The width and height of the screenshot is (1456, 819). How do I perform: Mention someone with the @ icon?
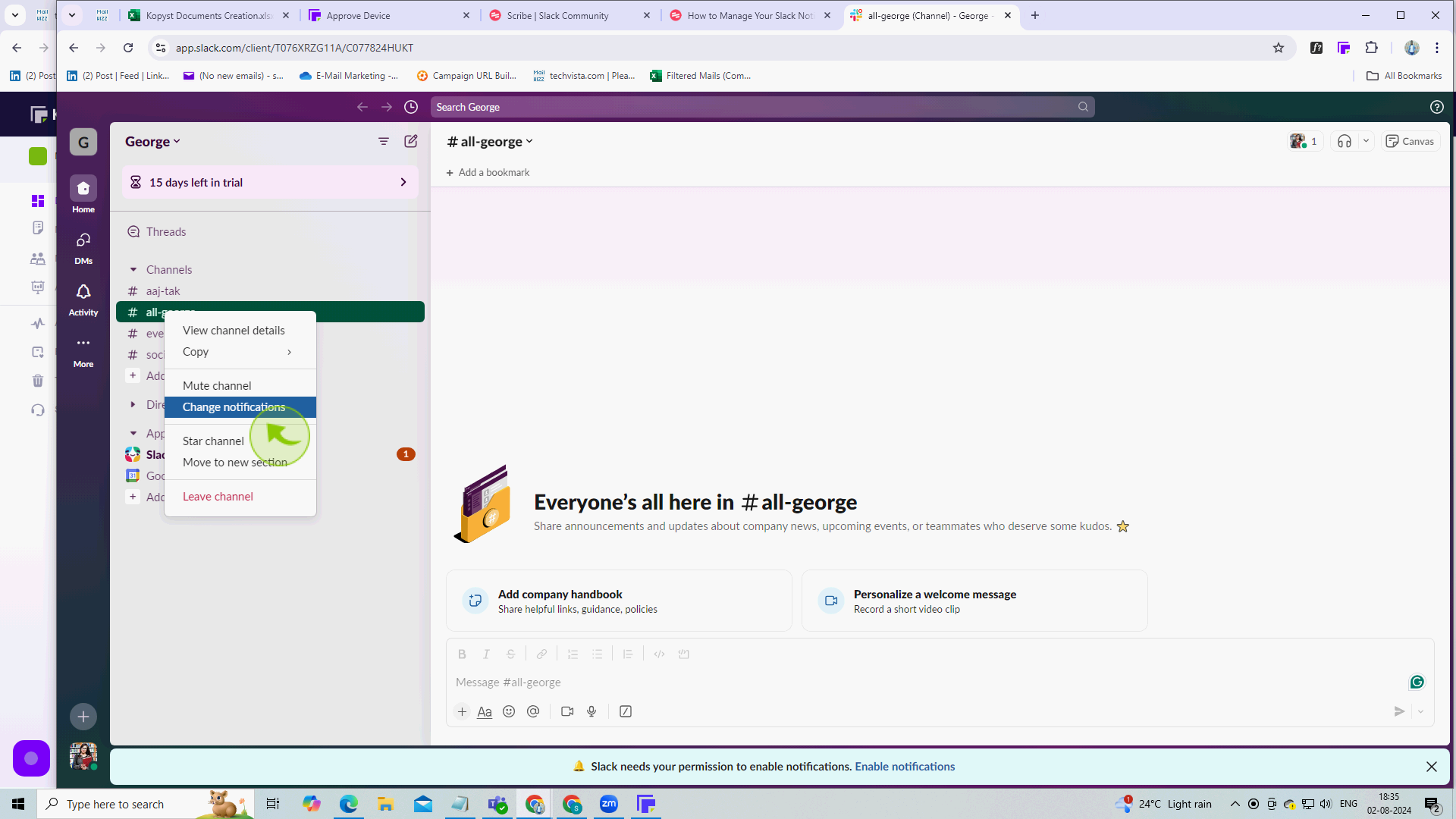pos(533,711)
